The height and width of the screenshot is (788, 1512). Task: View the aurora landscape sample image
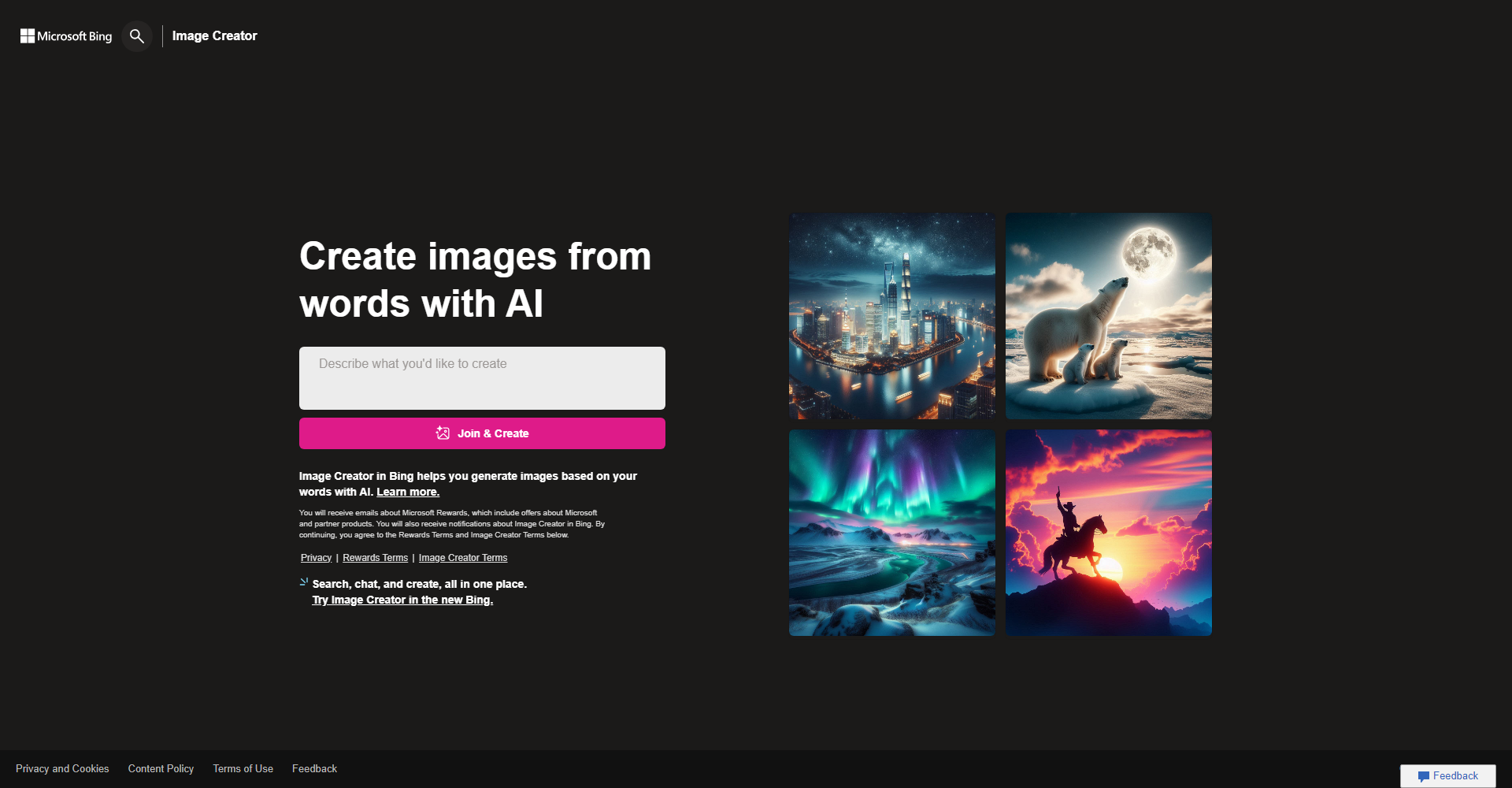click(891, 533)
